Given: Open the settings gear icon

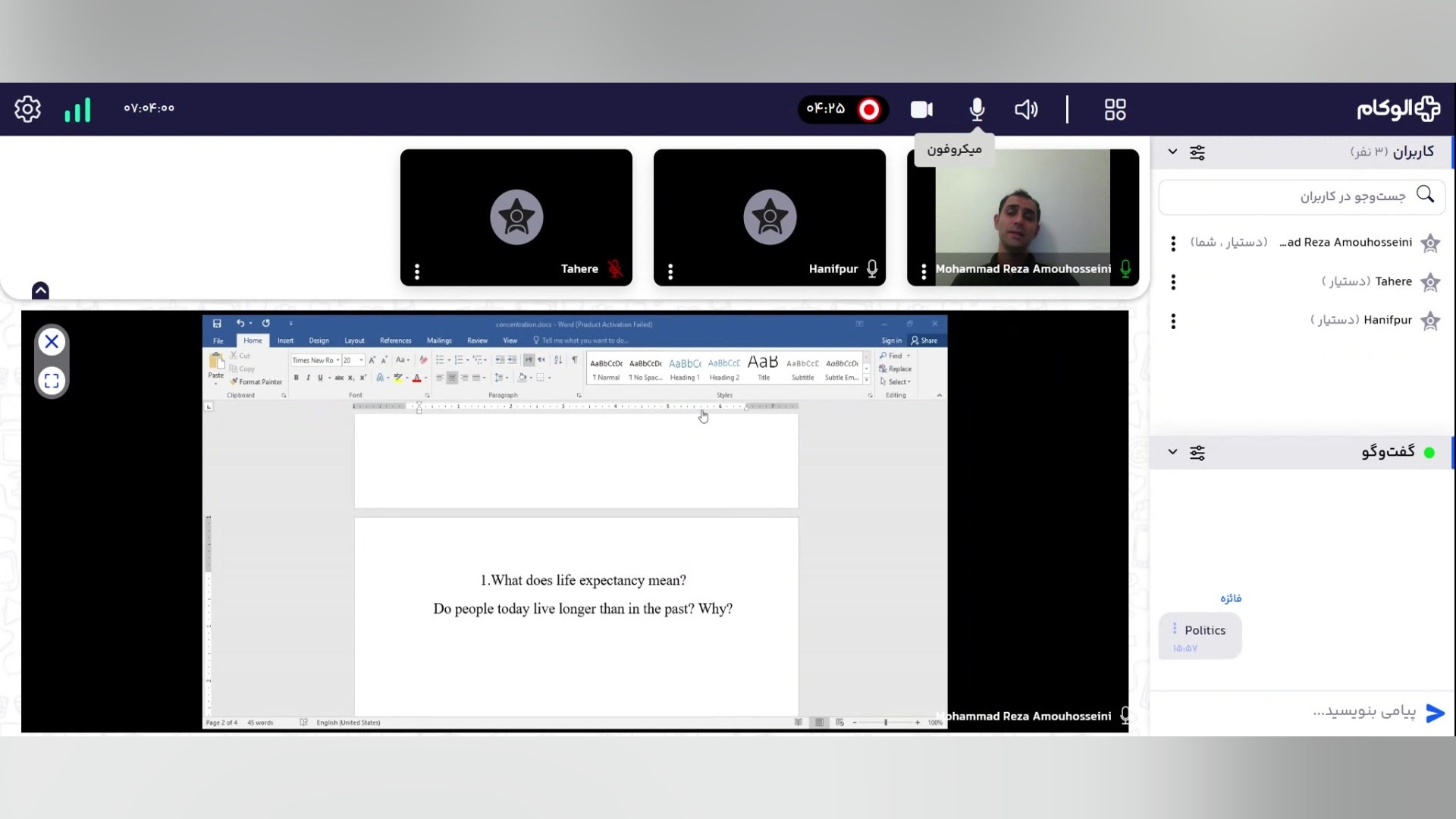Looking at the screenshot, I should click(27, 109).
